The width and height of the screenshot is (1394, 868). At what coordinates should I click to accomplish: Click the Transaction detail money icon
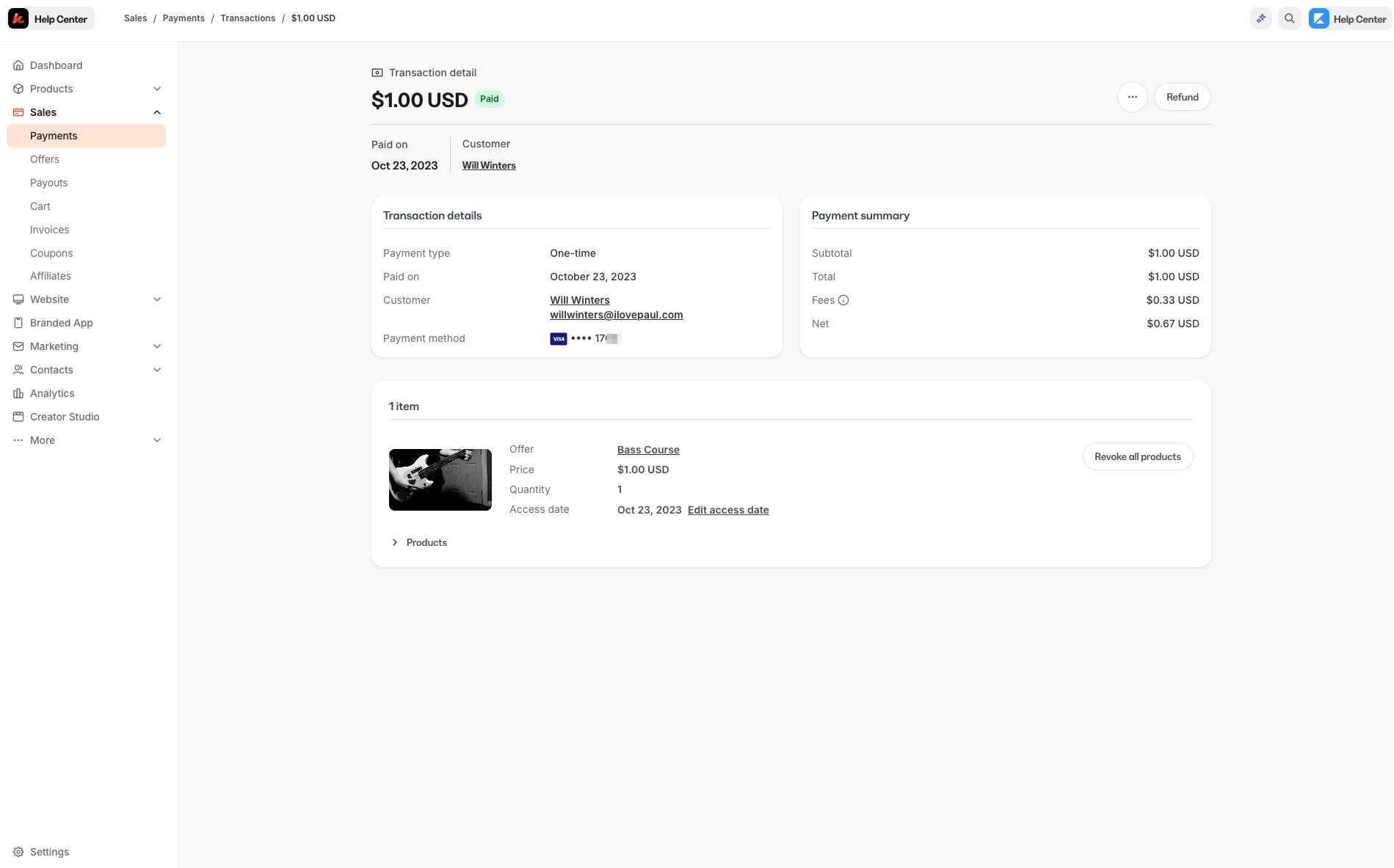point(377,73)
